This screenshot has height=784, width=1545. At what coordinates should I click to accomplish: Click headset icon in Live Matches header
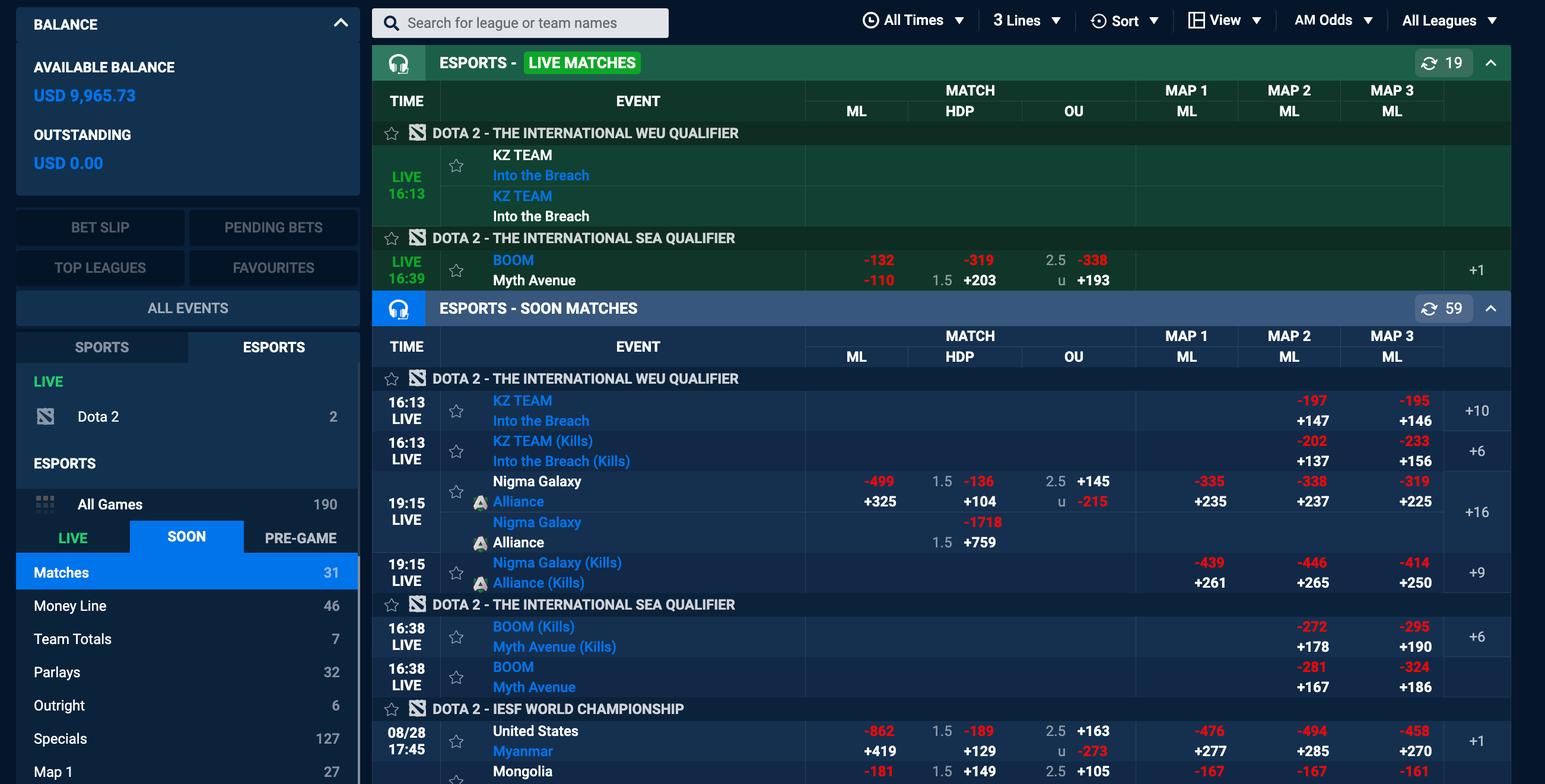coord(399,63)
